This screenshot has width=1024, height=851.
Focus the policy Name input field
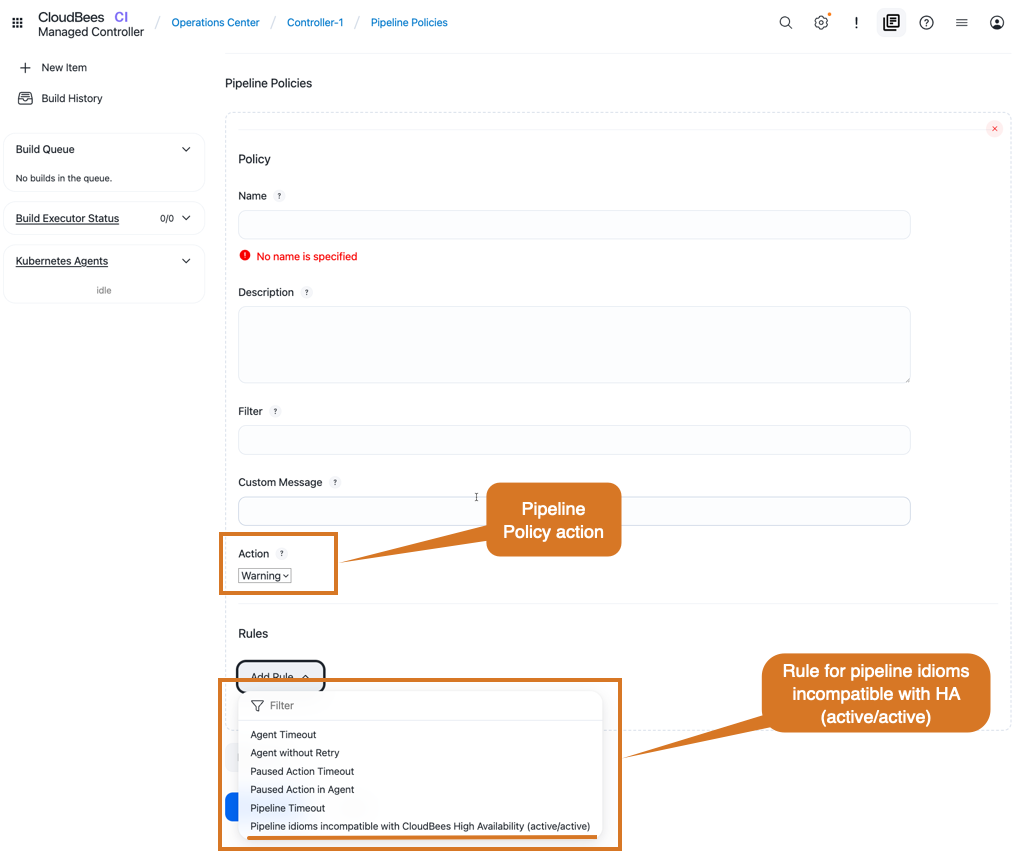[574, 225]
